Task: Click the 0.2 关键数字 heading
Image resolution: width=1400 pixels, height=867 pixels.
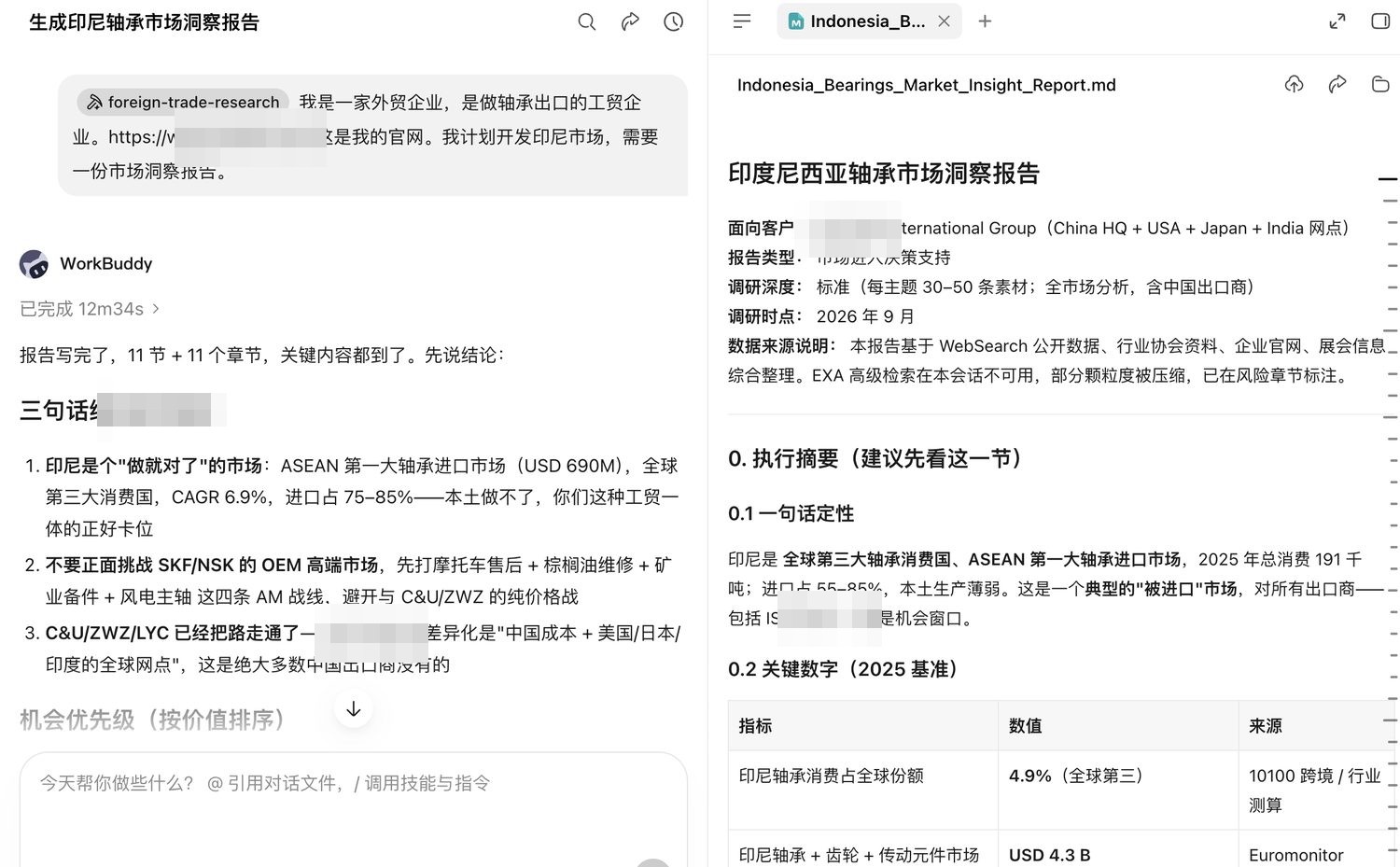Action: [843, 669]
